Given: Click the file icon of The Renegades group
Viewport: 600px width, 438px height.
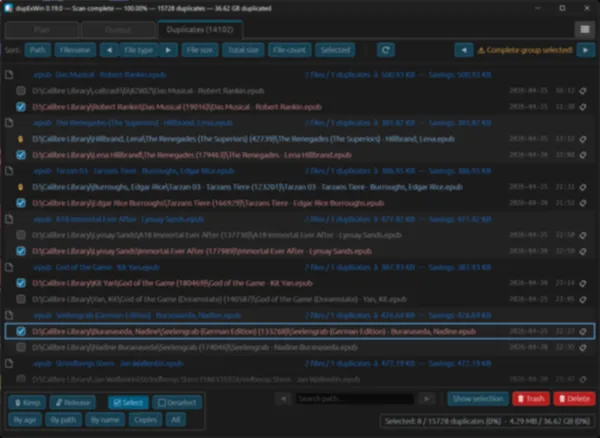Looking at the screenshot, I should (x=9, y=123).
